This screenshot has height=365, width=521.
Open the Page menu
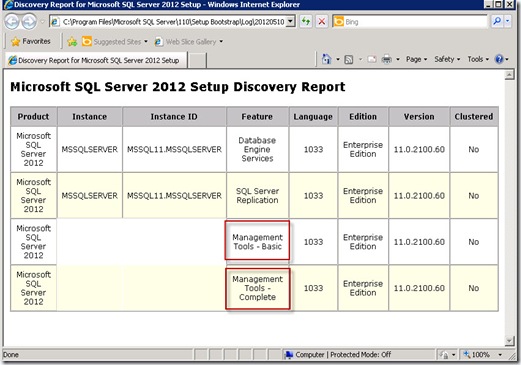click(x=416, y=59)
